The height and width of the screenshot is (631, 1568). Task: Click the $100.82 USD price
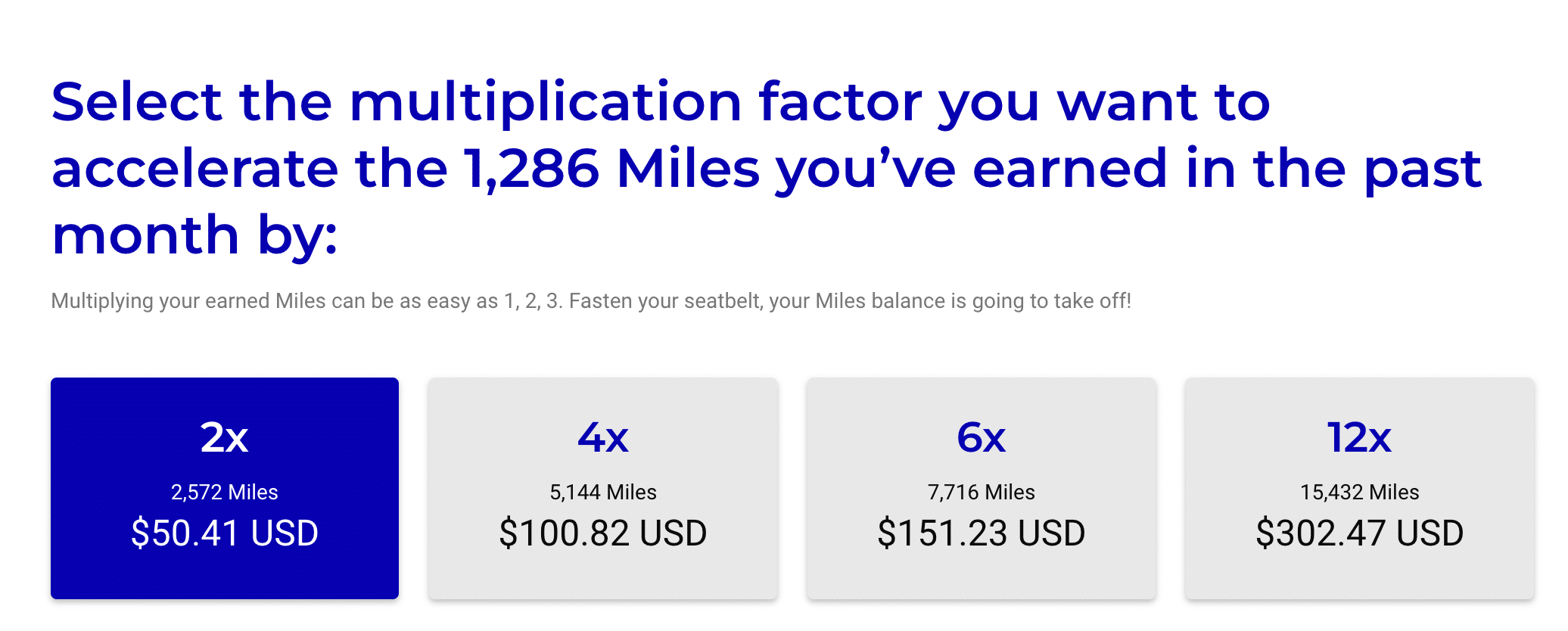tap(602, 533)
